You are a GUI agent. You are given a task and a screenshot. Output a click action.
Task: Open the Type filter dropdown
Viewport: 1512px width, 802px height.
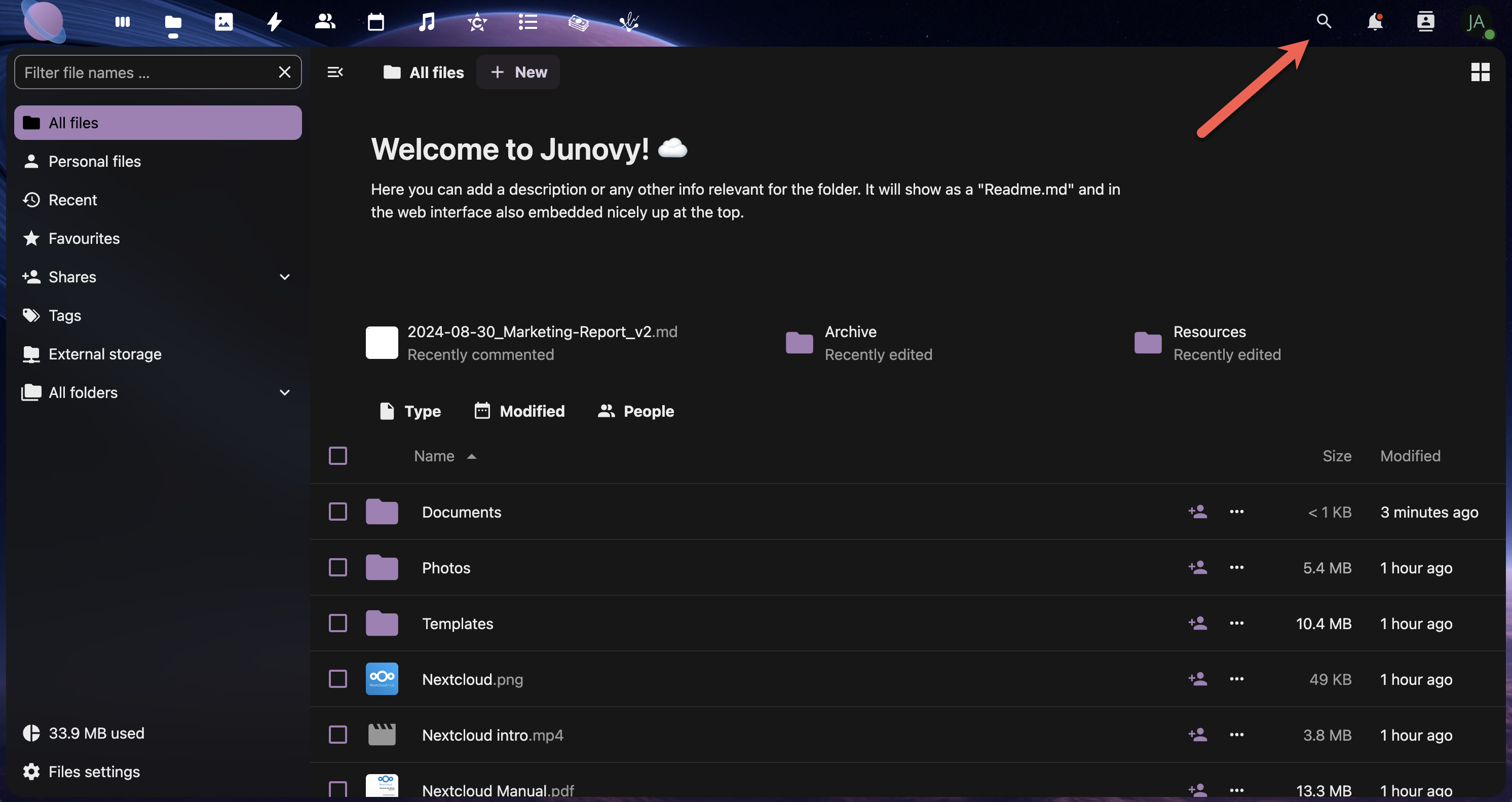coord(410,411)
